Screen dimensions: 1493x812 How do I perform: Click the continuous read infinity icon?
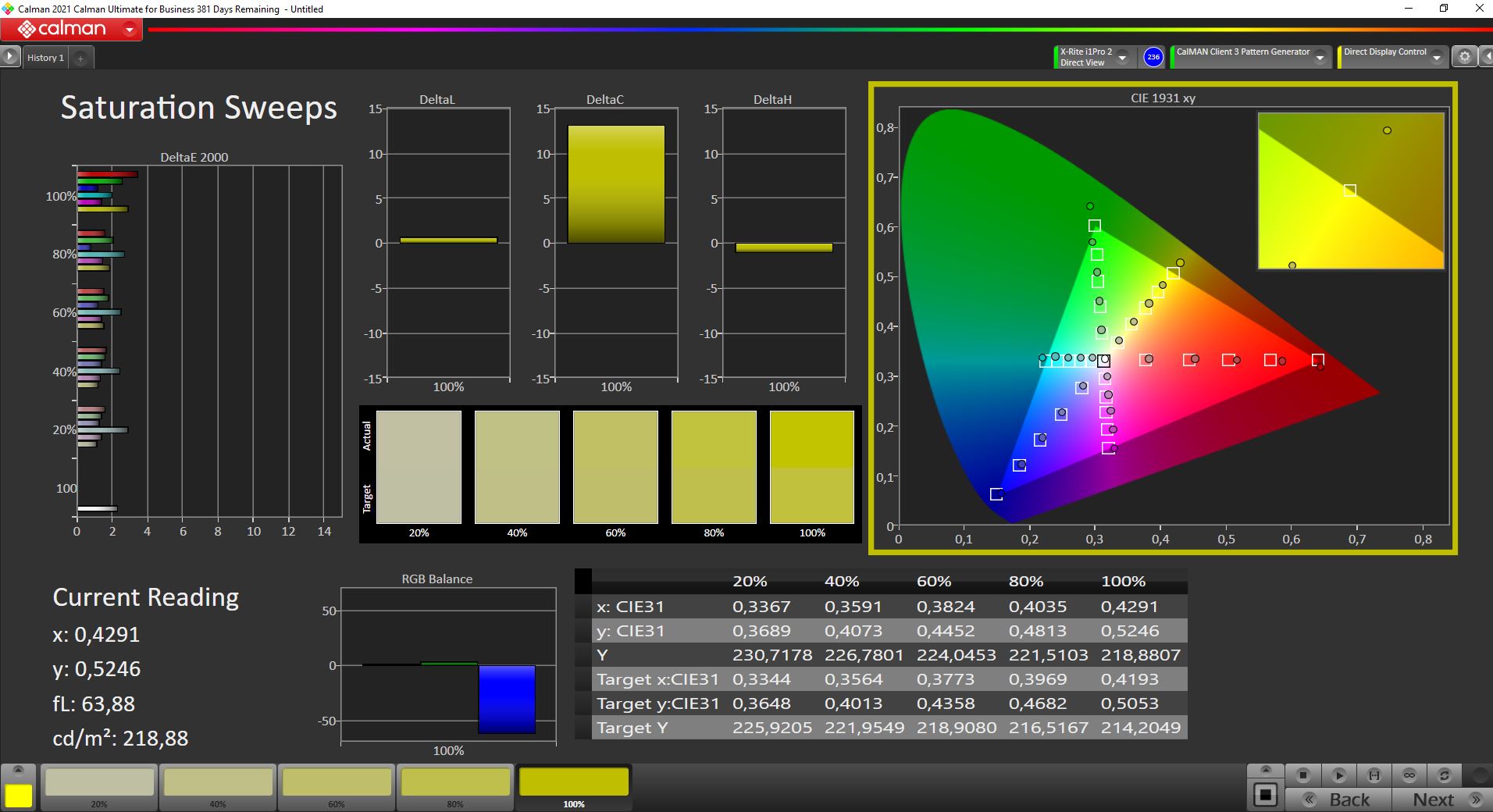coord(1409,775)
